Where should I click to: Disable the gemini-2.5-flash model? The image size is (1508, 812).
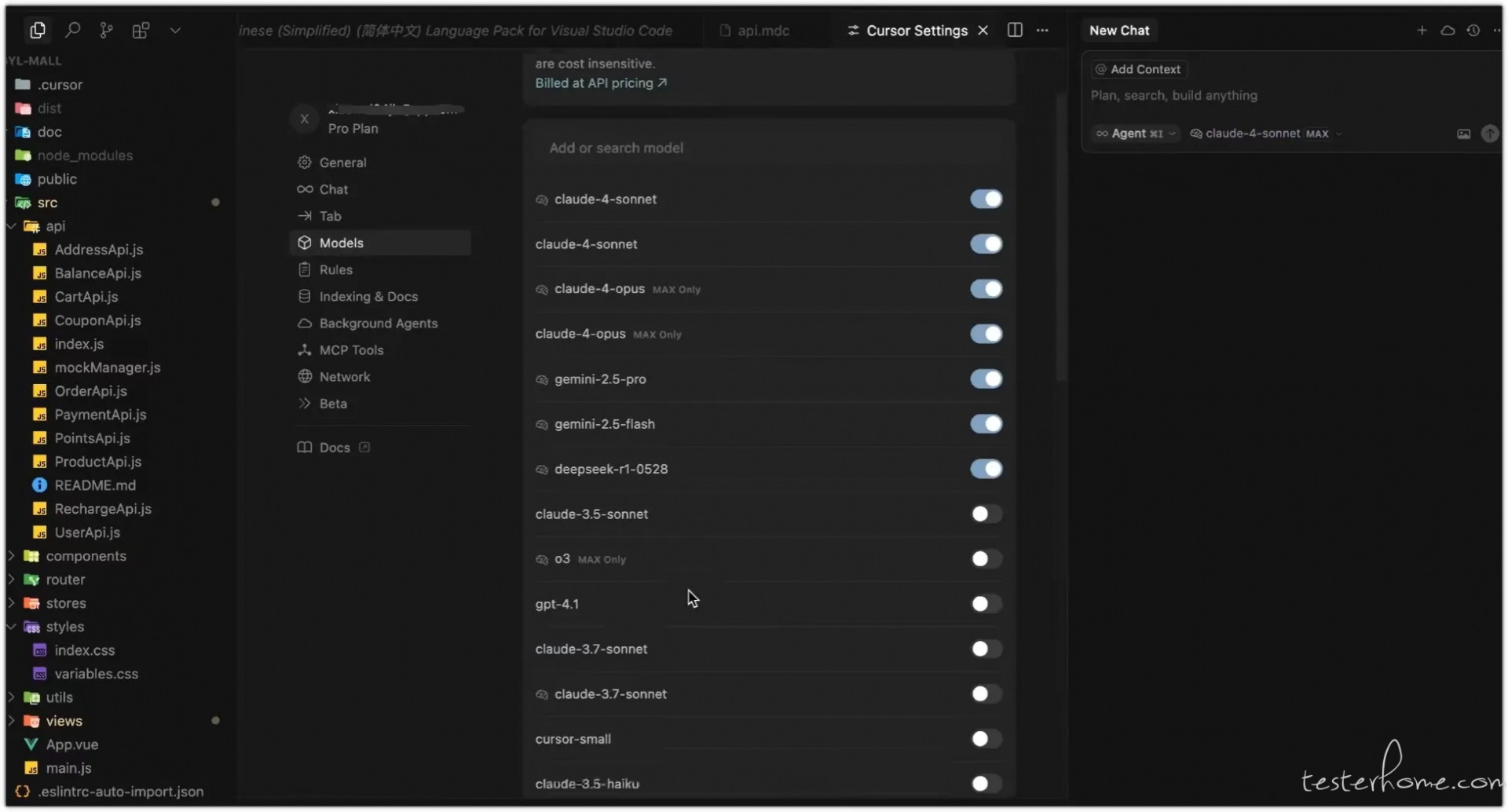[986, 424]
